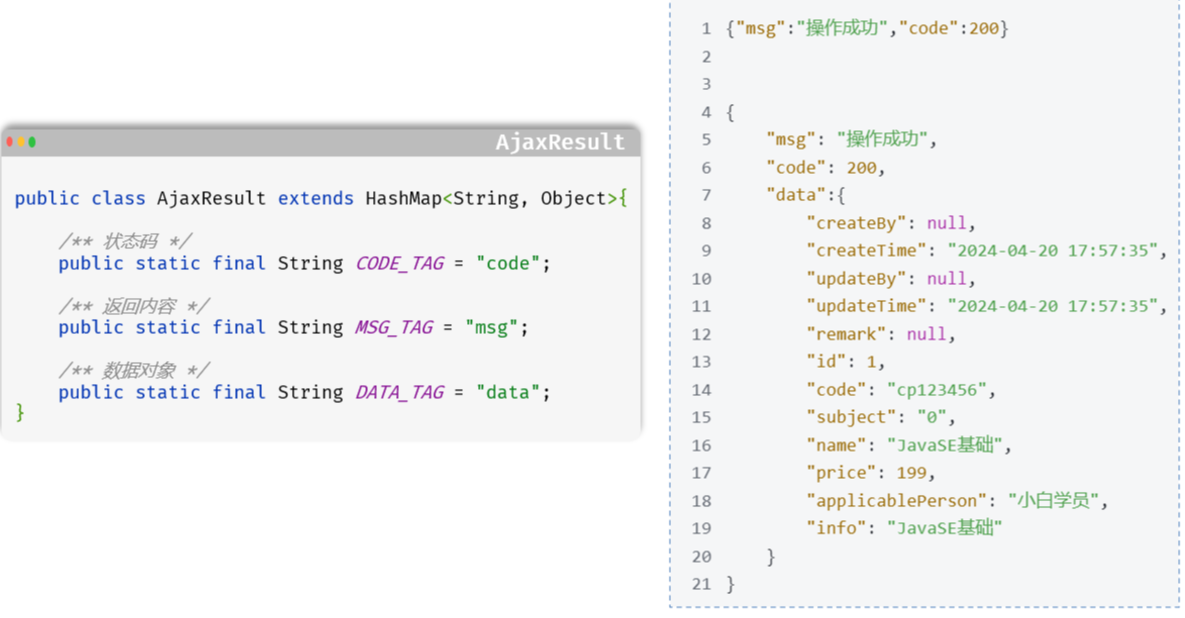The width and height of the screenshot is (1185, 618).
Task: Click the 数据对象 comment line
Action: (x=134, y=370)
